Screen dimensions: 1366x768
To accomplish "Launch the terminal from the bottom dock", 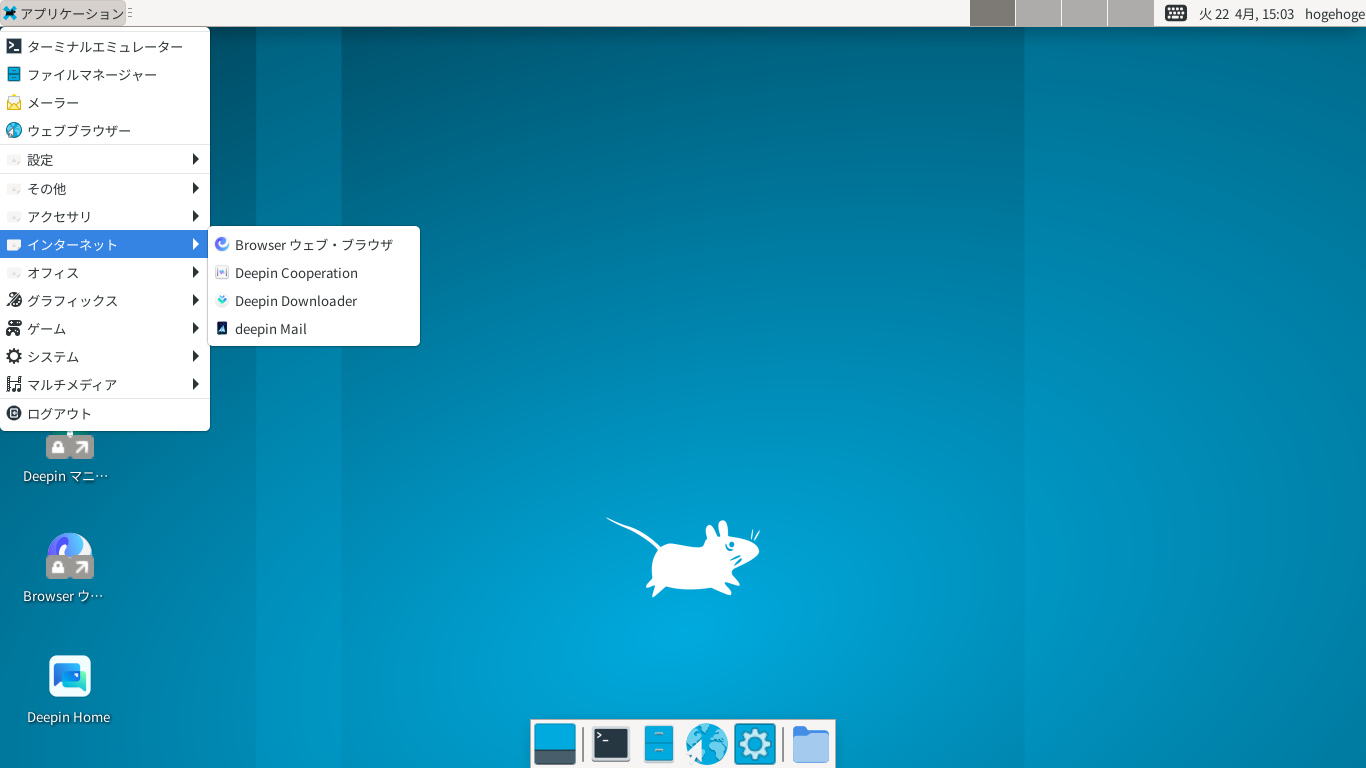I will tap(611, 744).
